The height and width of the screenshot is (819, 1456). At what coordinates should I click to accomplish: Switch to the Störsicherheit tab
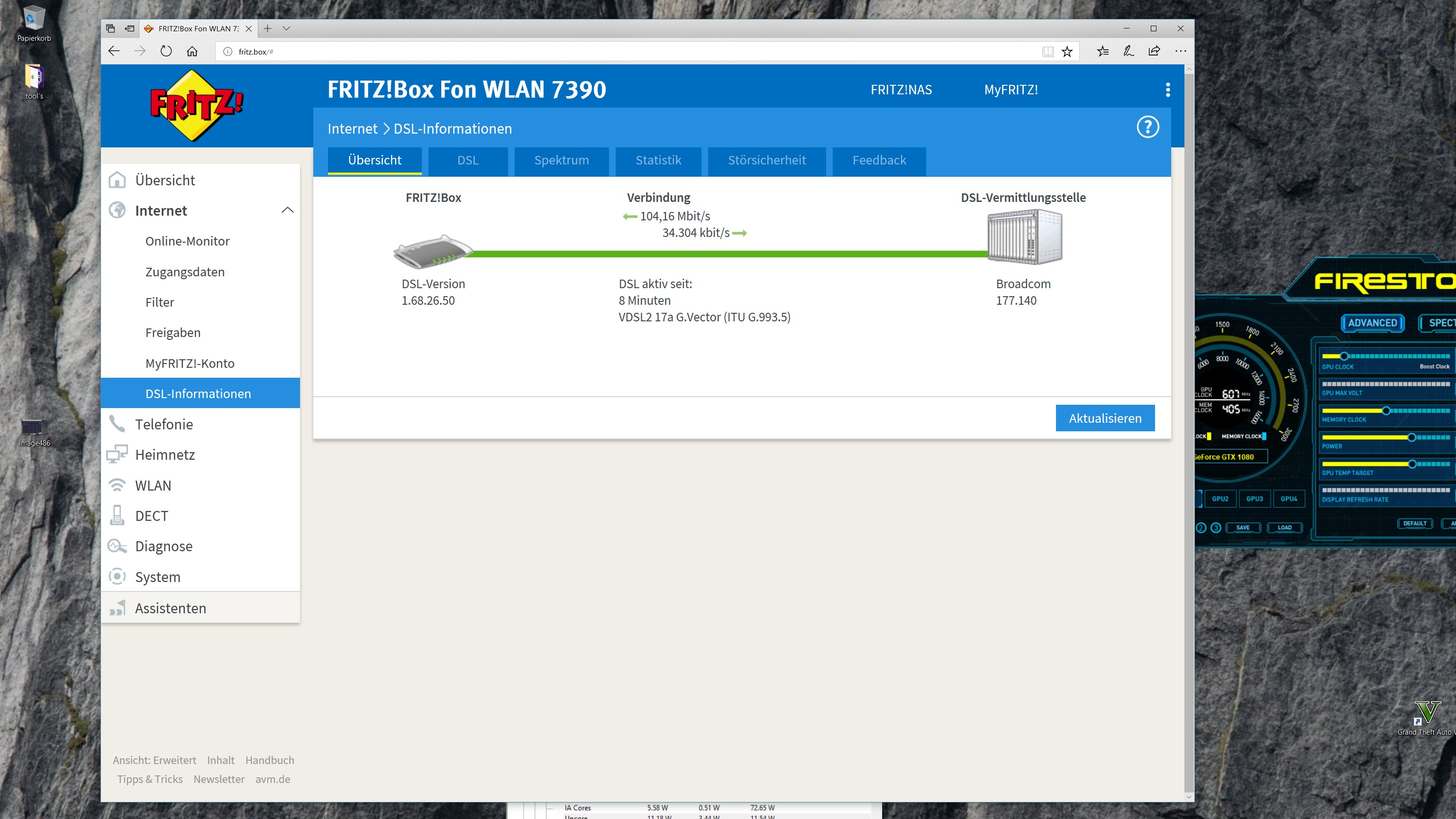pos(766,161)
